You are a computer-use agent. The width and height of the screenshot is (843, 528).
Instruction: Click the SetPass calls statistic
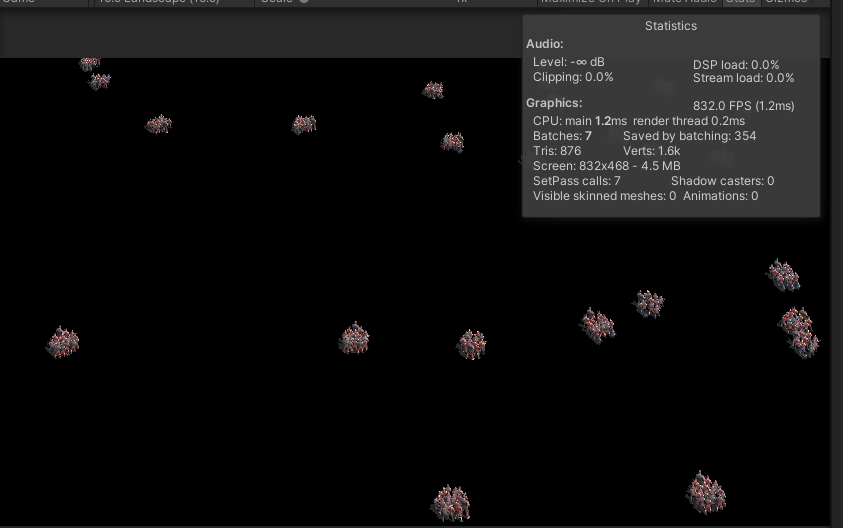[577, 181]
